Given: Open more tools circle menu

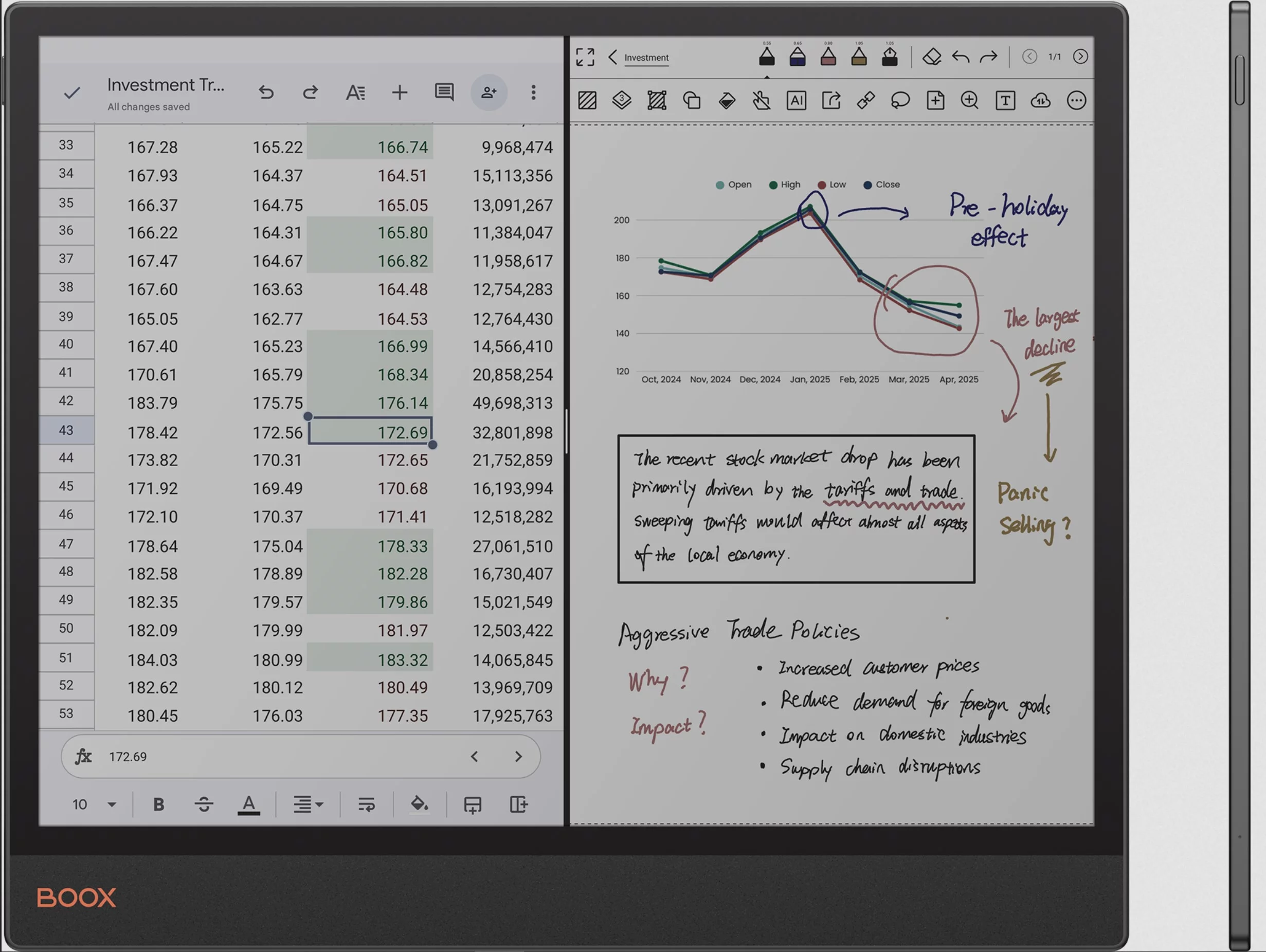Looking at the screenshot, I should pyautogui.click(x=1076, y=101).
